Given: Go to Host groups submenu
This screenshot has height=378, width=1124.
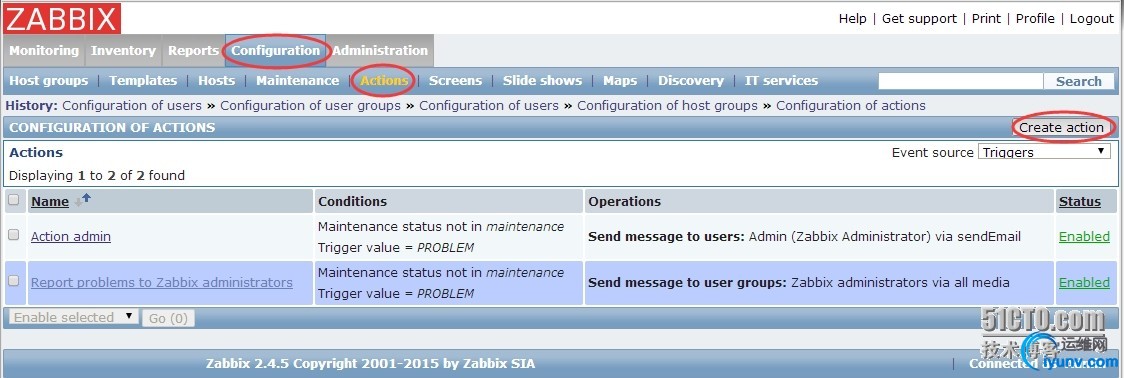Looking at the screenshot, I should click(49, 80).
